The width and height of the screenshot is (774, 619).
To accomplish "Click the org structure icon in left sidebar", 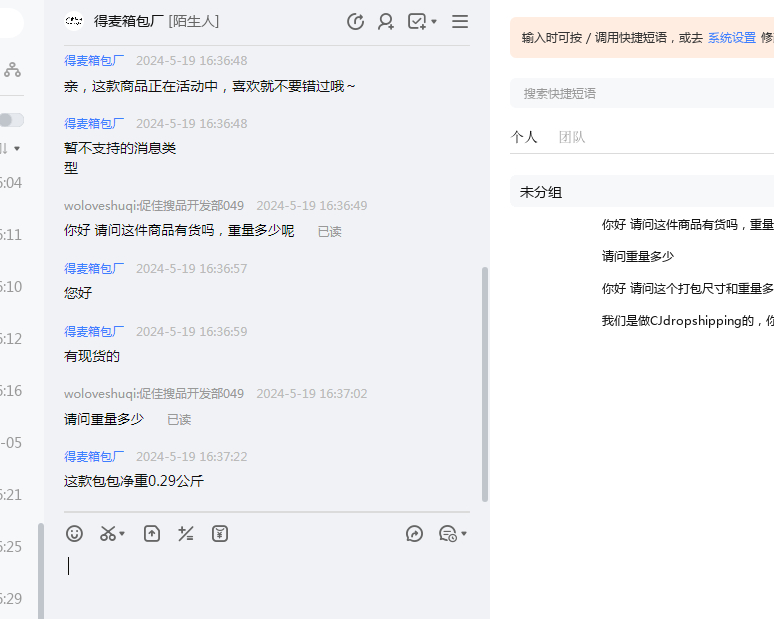I will point(12,70).
